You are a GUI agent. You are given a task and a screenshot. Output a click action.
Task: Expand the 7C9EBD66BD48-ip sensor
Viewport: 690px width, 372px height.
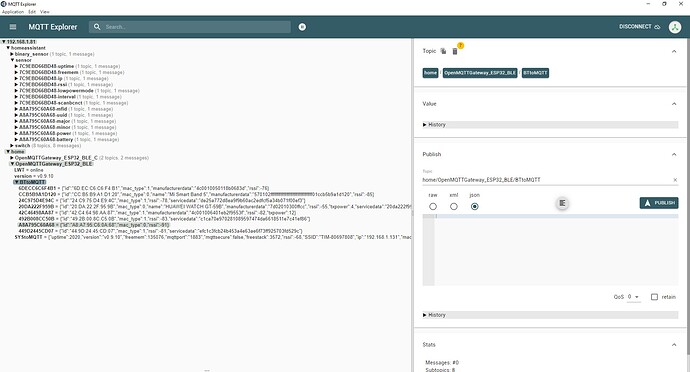(x=16, y=78)
